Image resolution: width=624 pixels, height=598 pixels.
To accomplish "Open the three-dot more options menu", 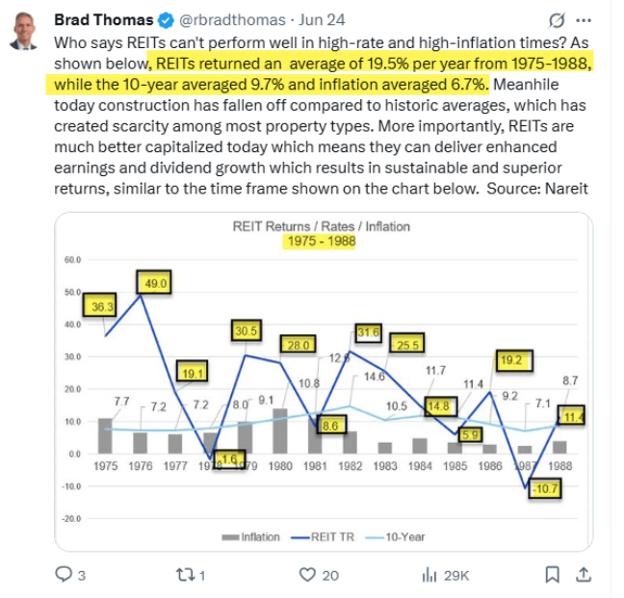I will coord(583,20).
